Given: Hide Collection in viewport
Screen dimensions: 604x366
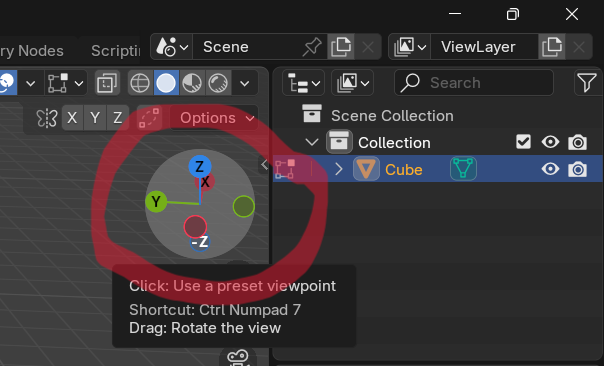Looking at the screenshot, I should 550,142.
